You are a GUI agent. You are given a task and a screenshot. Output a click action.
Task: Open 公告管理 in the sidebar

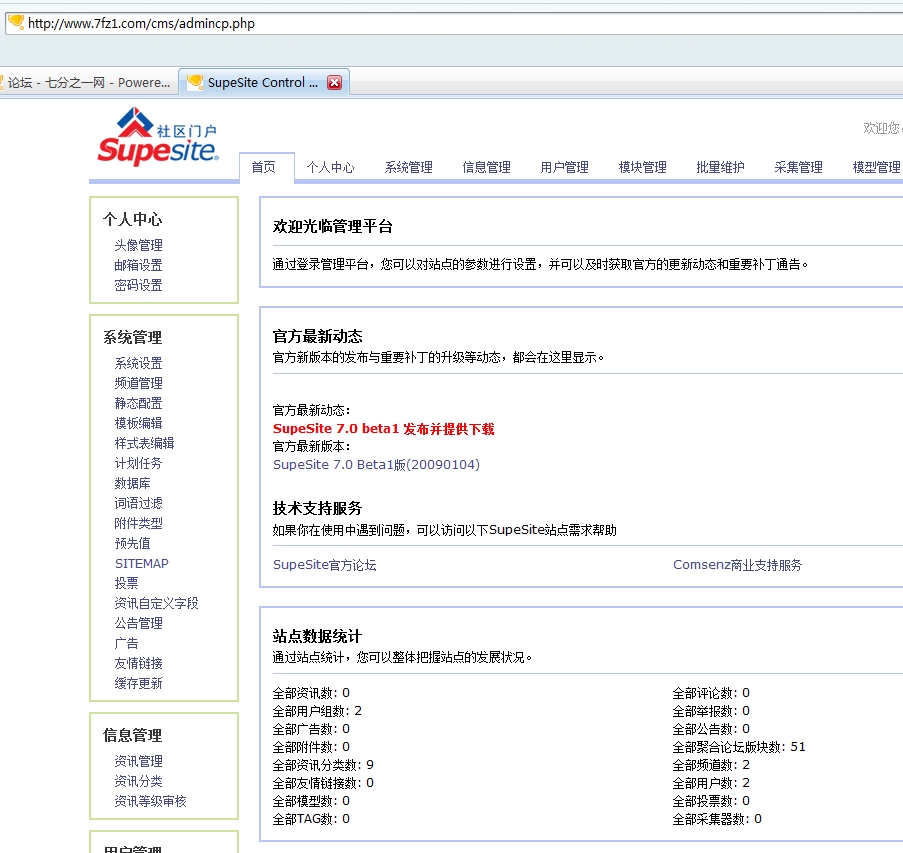click(x=138, y=623)
